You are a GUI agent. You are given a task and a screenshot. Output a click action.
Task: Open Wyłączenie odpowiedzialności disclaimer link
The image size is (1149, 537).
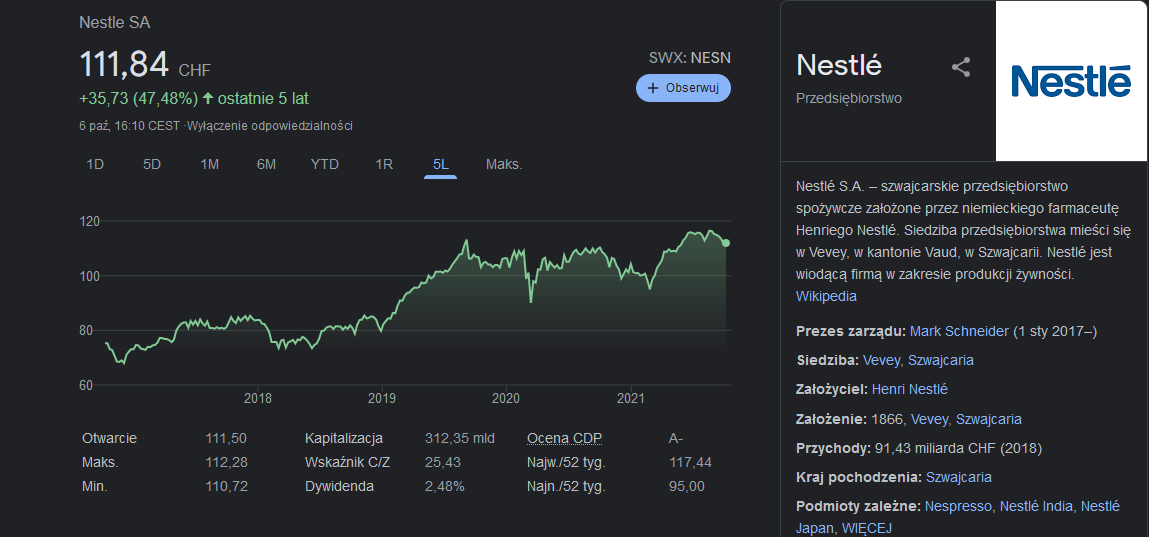click(270, 125)
